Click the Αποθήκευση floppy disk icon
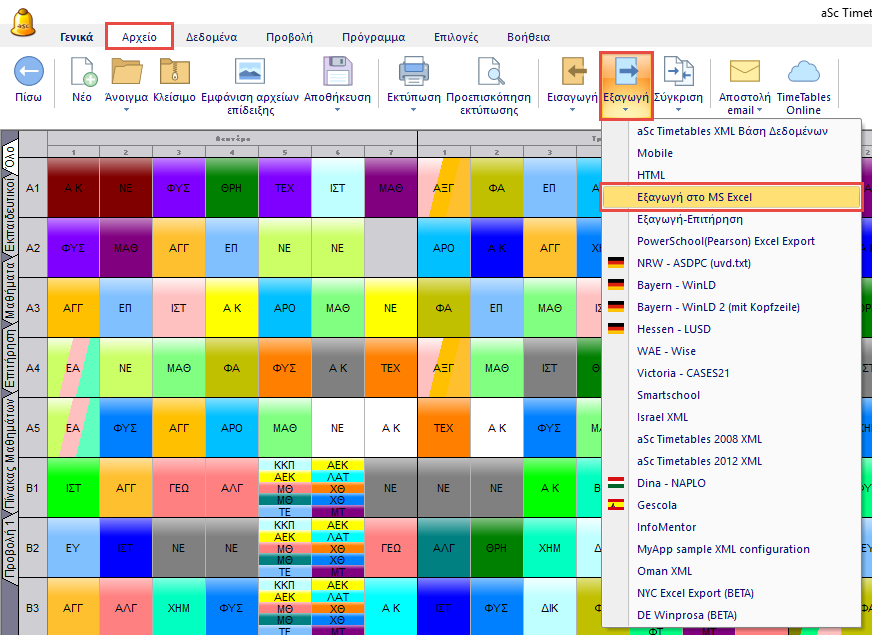 coord(337,72)
